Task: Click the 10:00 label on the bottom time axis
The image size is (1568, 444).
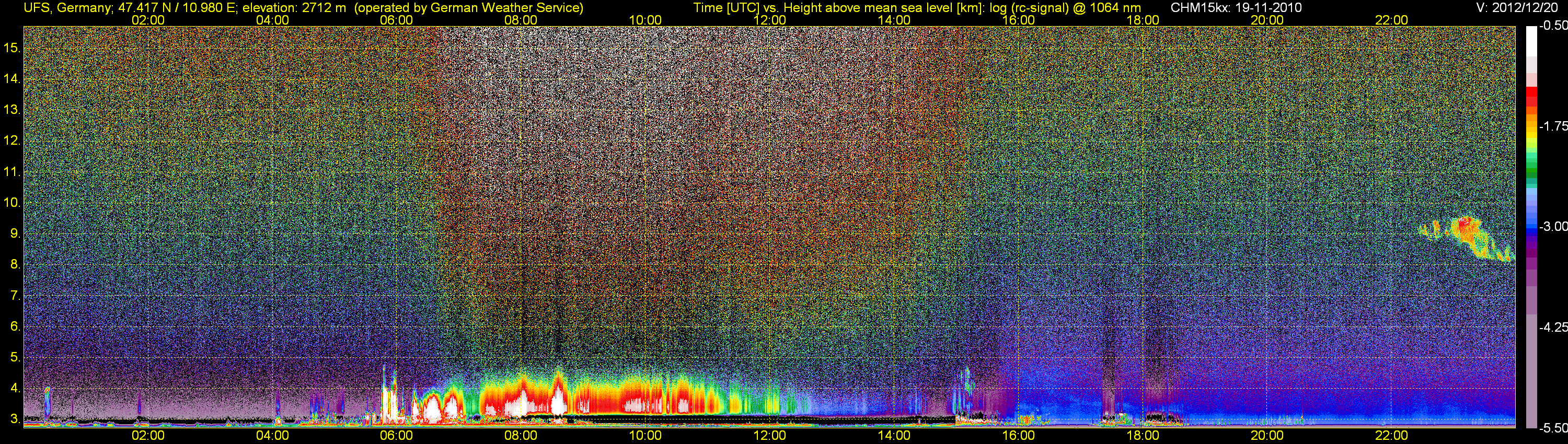Action: 645,436
